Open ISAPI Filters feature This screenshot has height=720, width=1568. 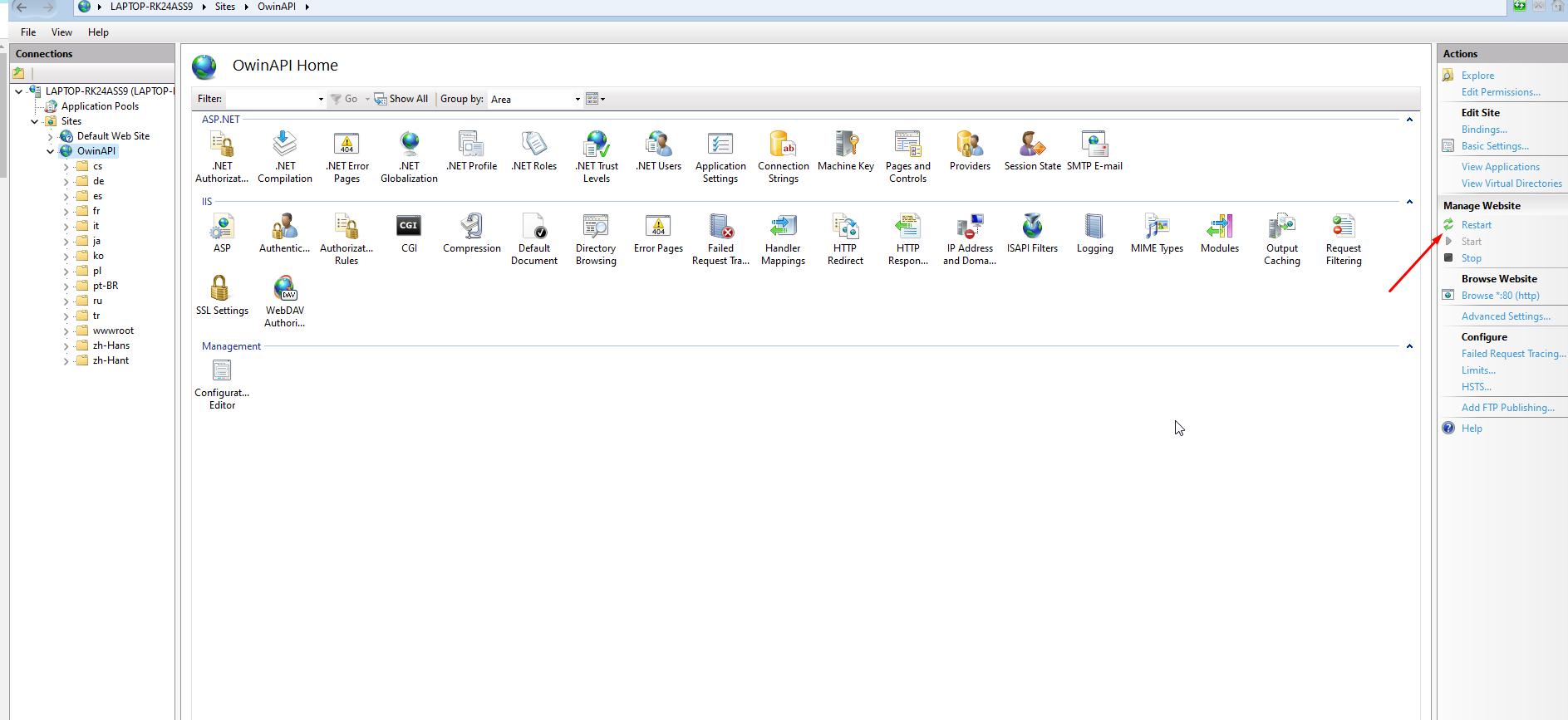click(1032, 233)
